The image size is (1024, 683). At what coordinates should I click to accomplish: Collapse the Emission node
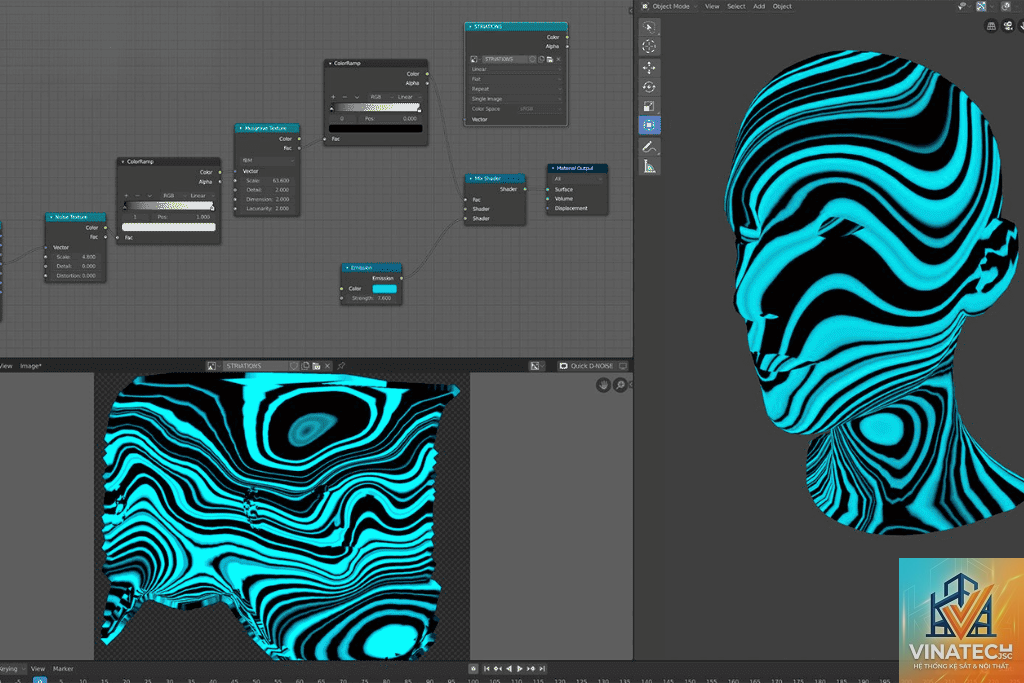[x=347, y=268]
